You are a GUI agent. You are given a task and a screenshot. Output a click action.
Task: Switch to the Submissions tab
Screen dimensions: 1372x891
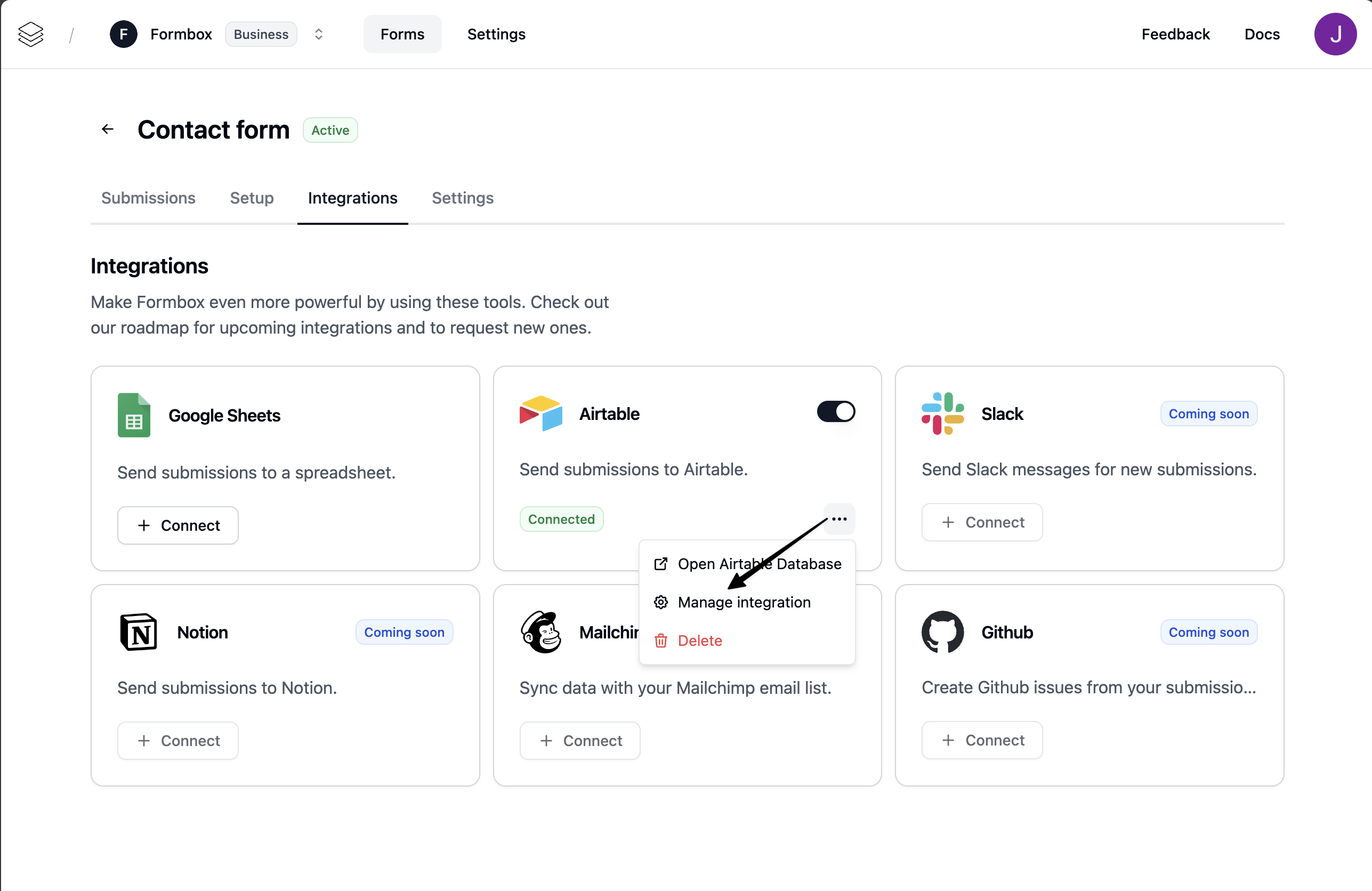coord(148,198)
